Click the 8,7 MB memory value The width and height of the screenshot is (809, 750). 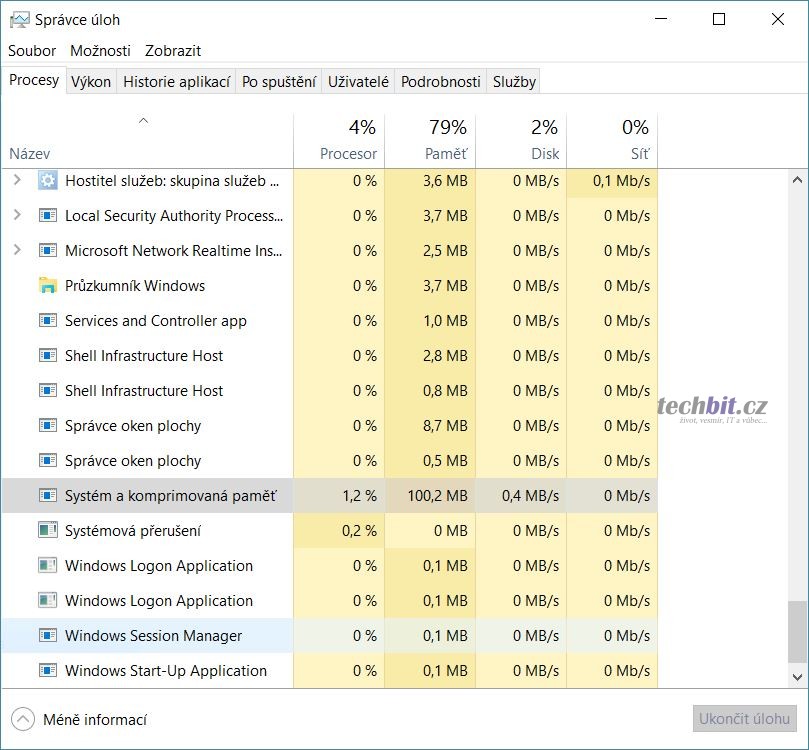[x=445, y=426]
